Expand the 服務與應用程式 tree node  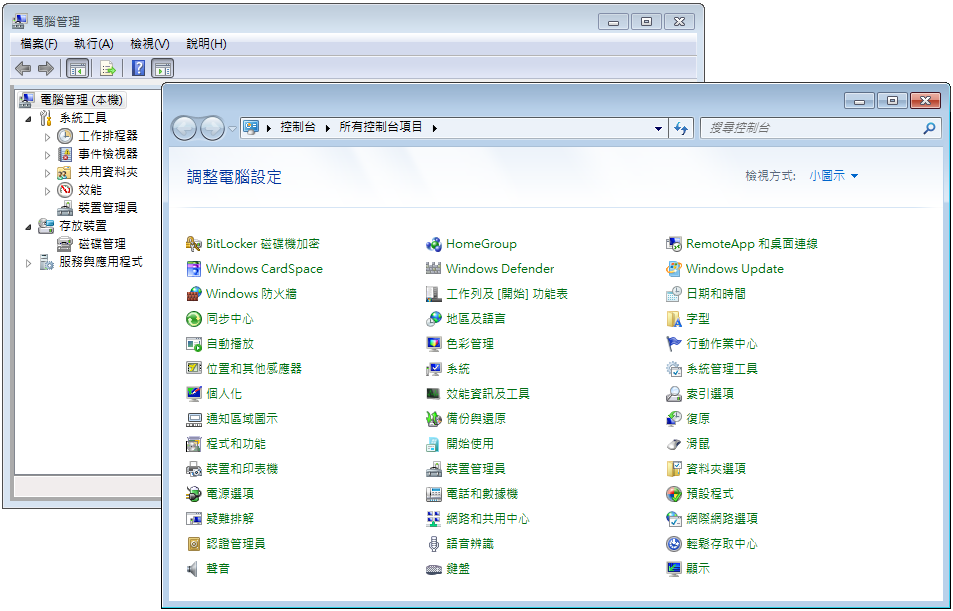[x=29, y=263]
